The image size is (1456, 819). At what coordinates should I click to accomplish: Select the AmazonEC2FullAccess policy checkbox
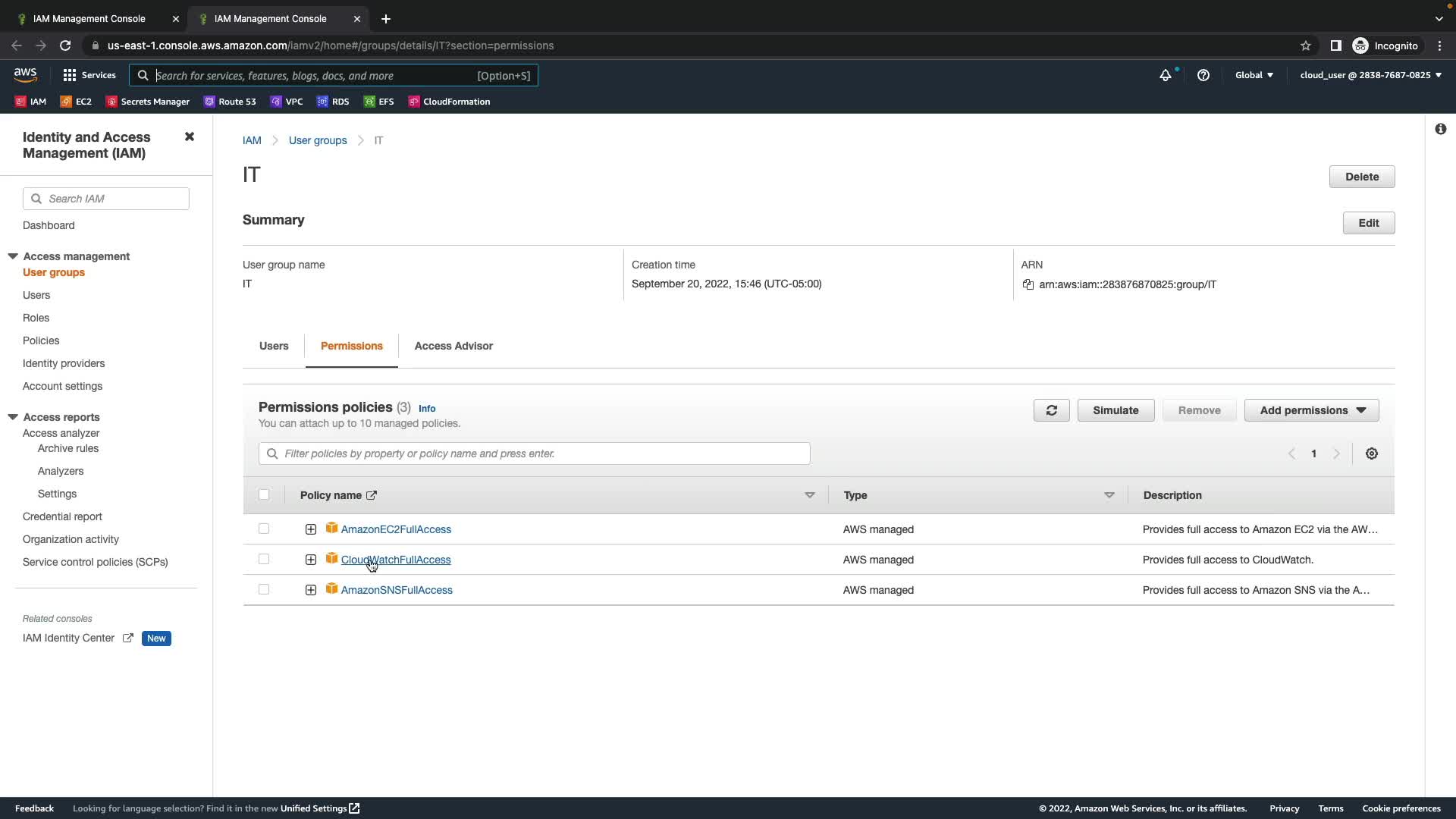[x=264, y=529]
